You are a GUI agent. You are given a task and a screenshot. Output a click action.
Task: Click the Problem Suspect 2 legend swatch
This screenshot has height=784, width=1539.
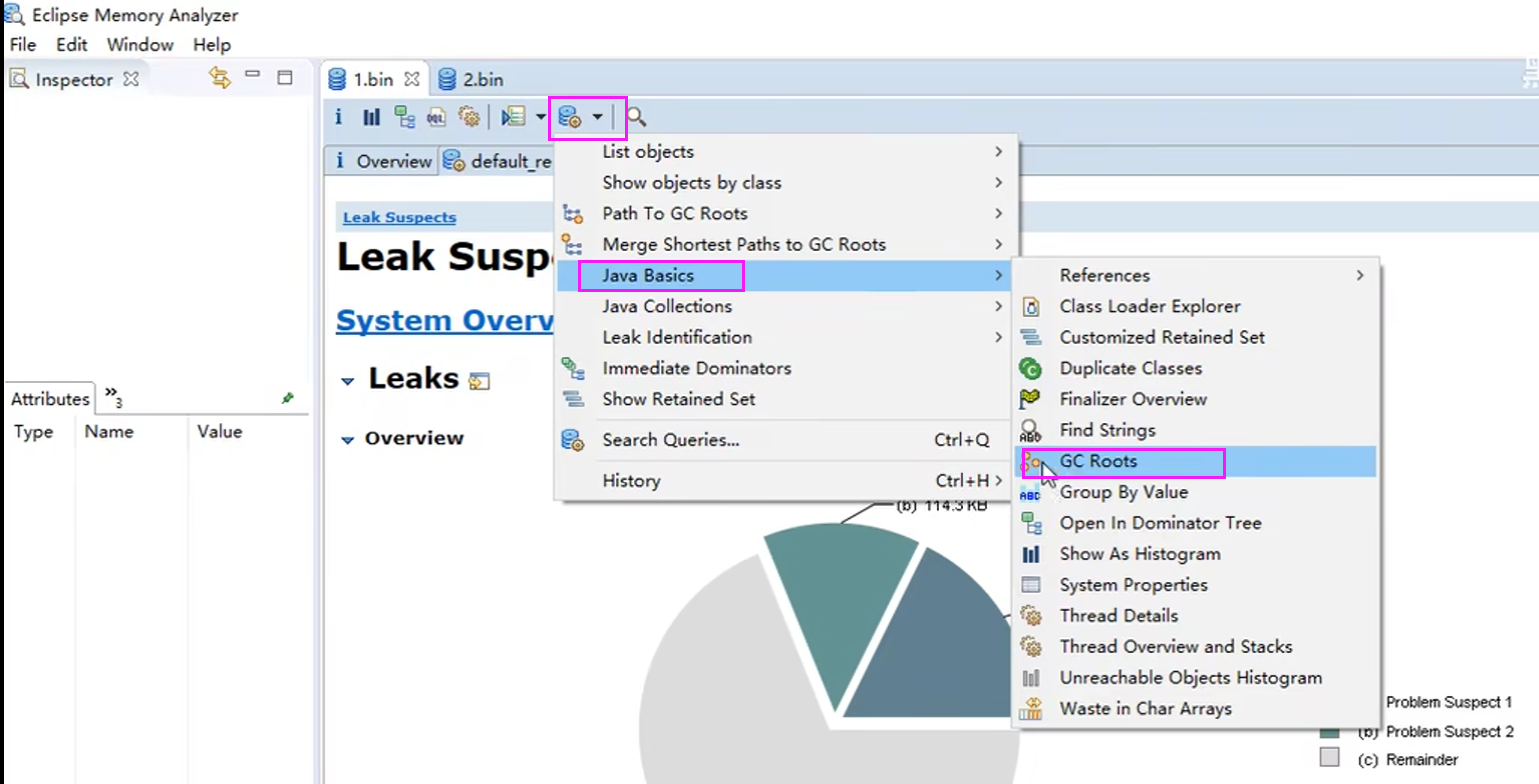(x=1329, y=732)
